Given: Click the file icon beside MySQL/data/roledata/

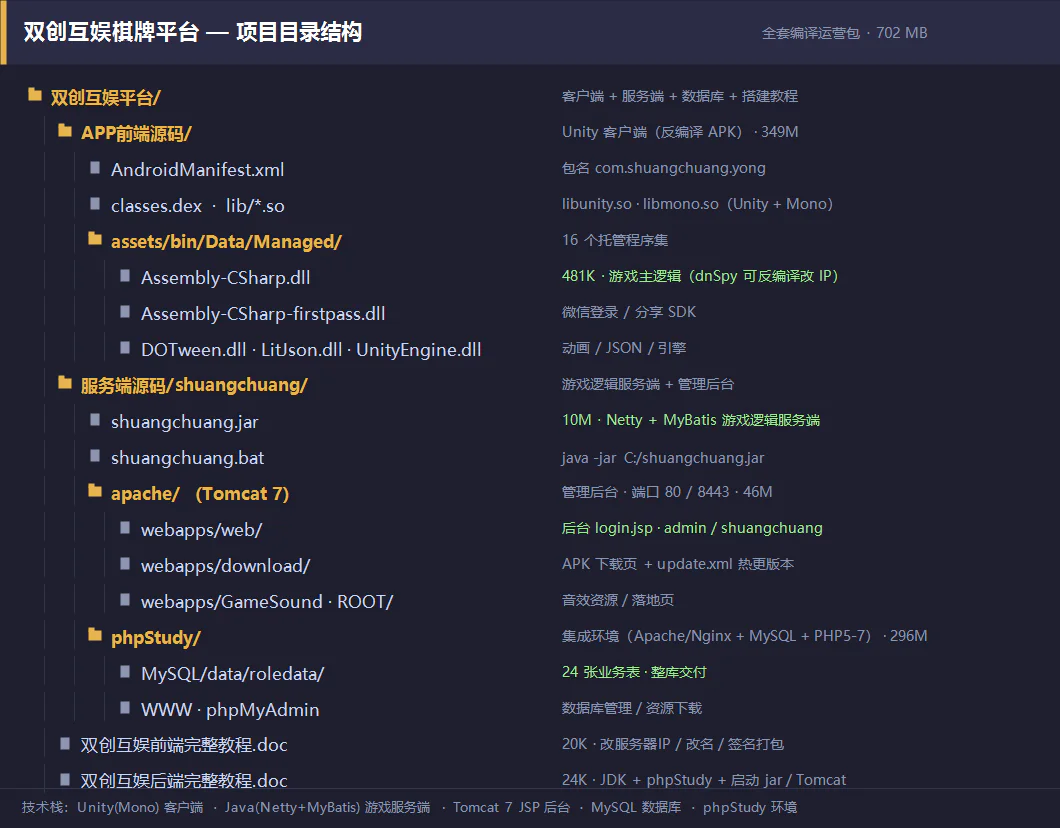Looking at the screenshot, I should [x=125, y=671].
